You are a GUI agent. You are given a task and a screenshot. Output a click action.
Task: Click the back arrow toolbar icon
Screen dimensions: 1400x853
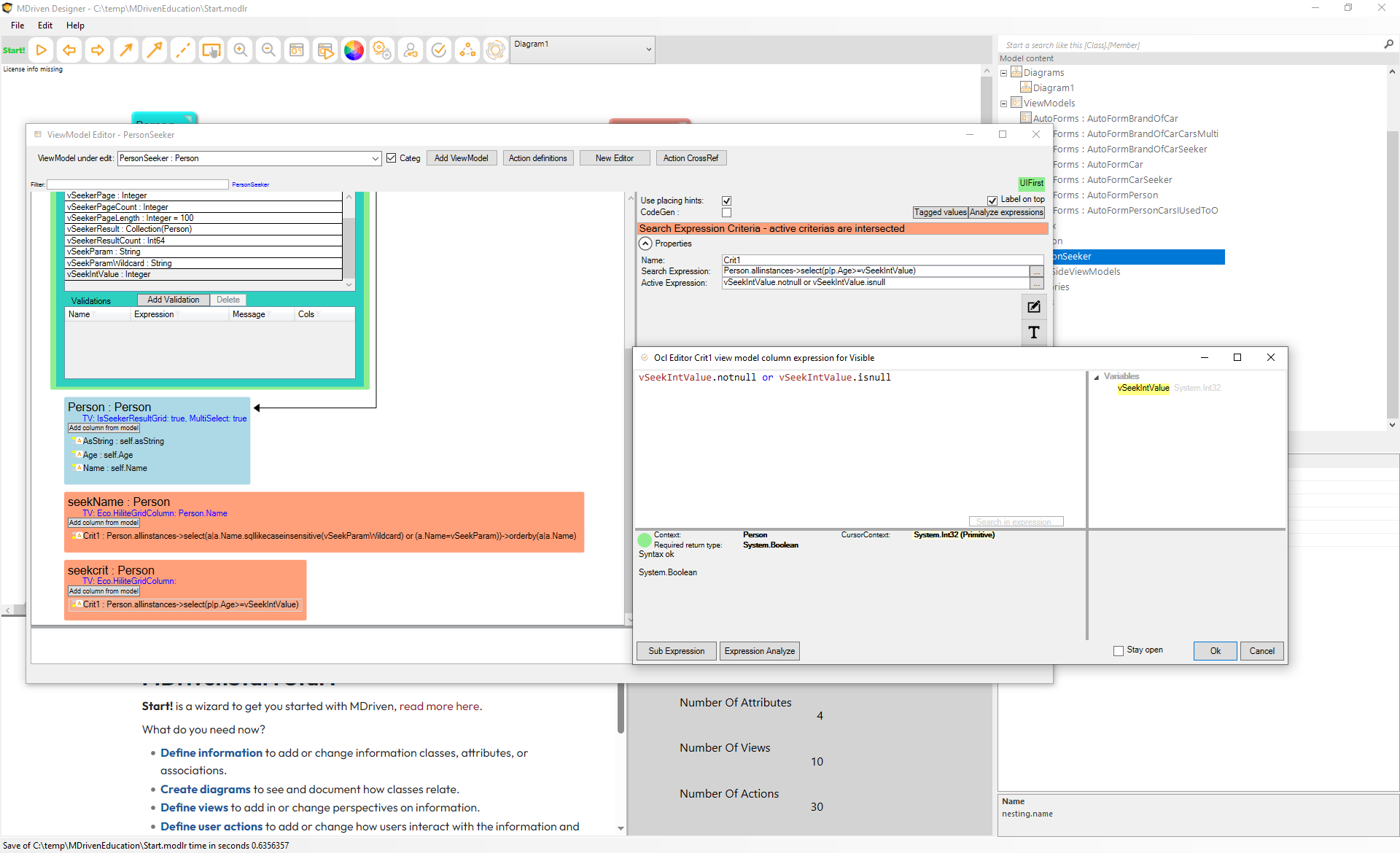point(69,50)
